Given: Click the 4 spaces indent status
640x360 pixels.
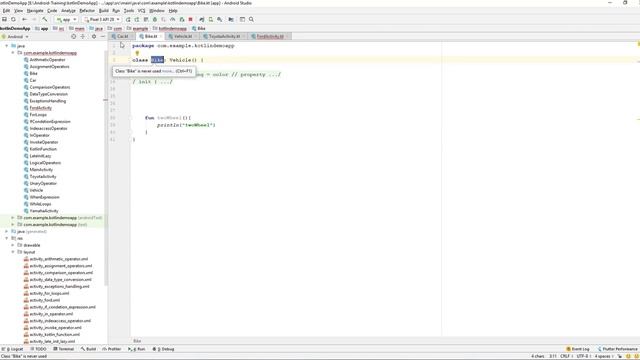Looking at the screenshot, I should (x=603, y=356).
